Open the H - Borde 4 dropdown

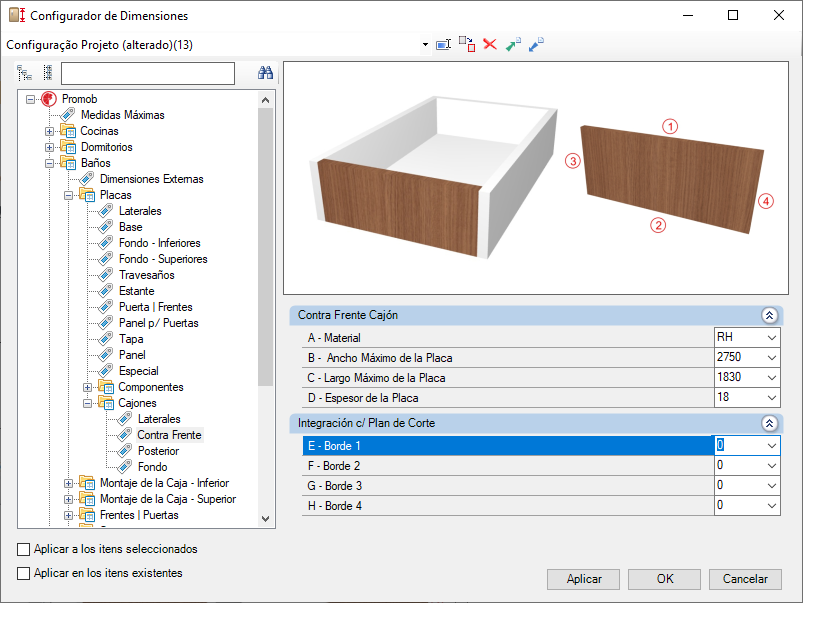coord(772,506)
